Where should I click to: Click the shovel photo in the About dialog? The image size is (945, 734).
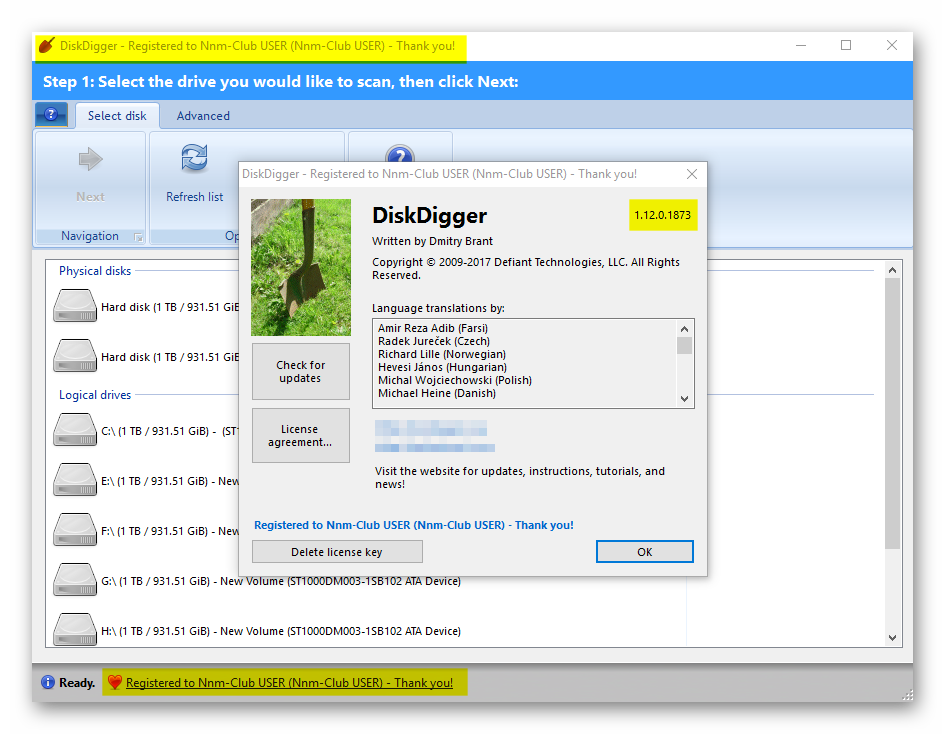tap(301, 268)
